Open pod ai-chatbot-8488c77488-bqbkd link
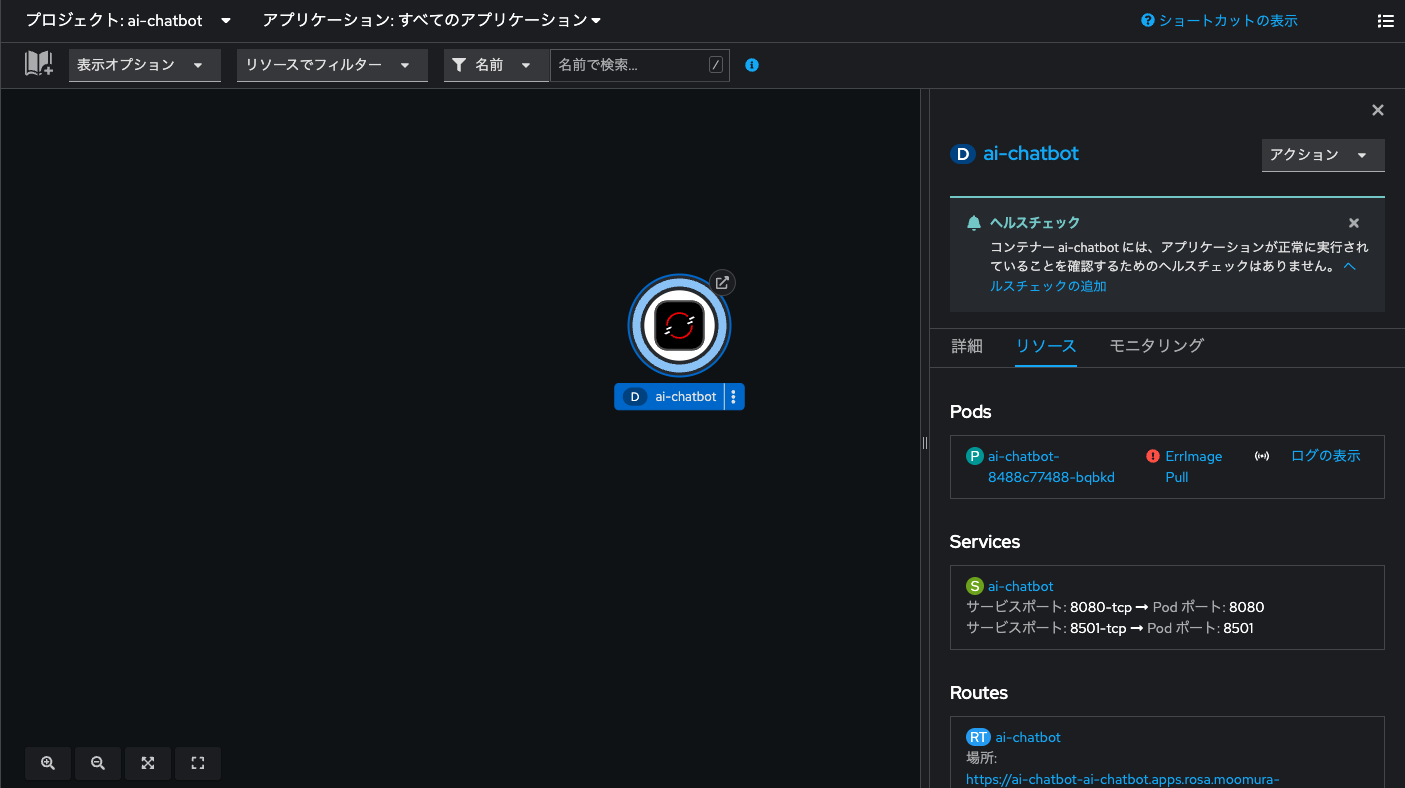The width and height of the screenshot is (1405, 788). [1051, 466]
